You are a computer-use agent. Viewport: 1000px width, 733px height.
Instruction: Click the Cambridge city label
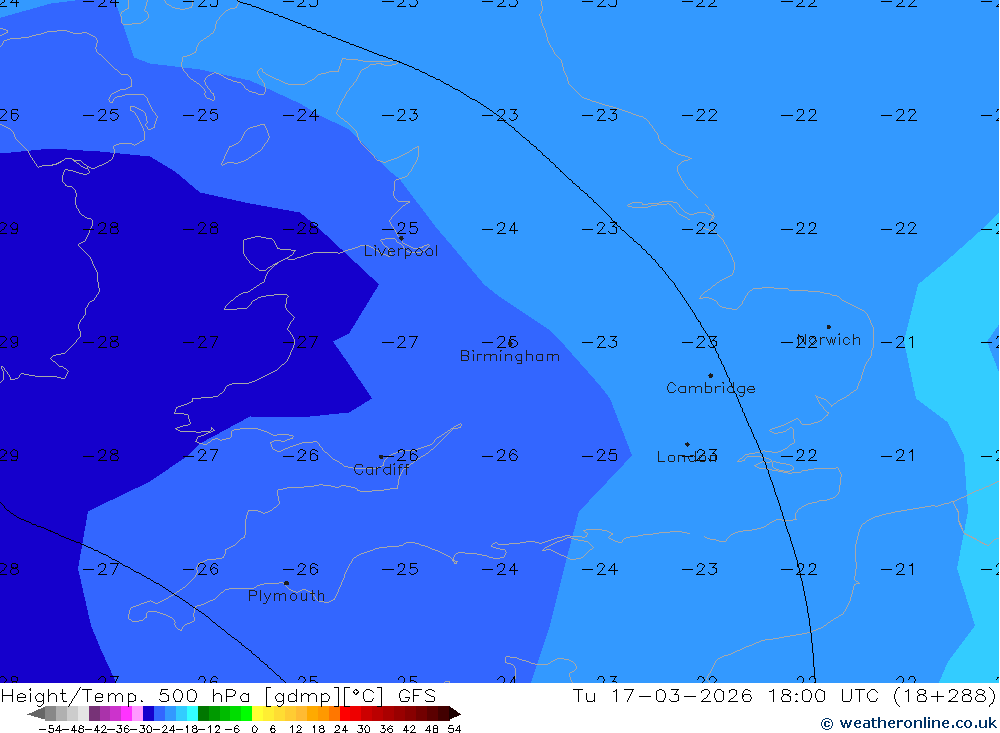click(710, 388)
